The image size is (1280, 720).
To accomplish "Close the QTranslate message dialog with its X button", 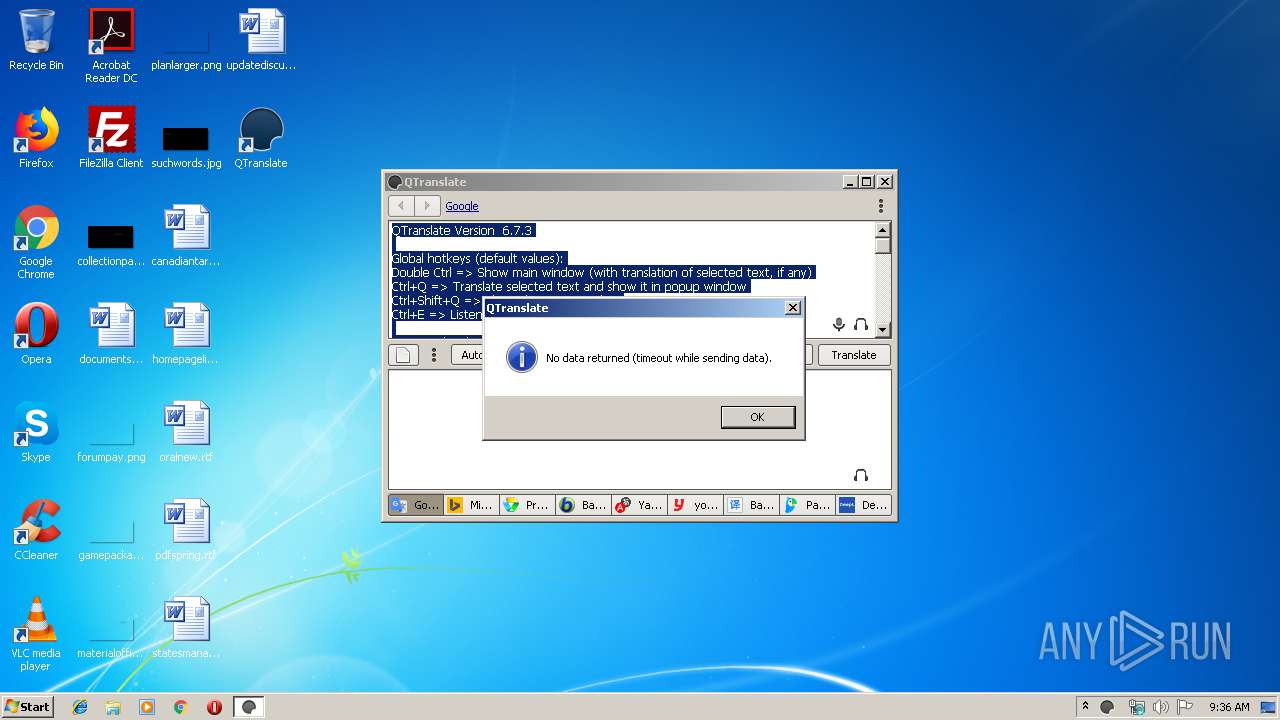I will tap(793, 308).
